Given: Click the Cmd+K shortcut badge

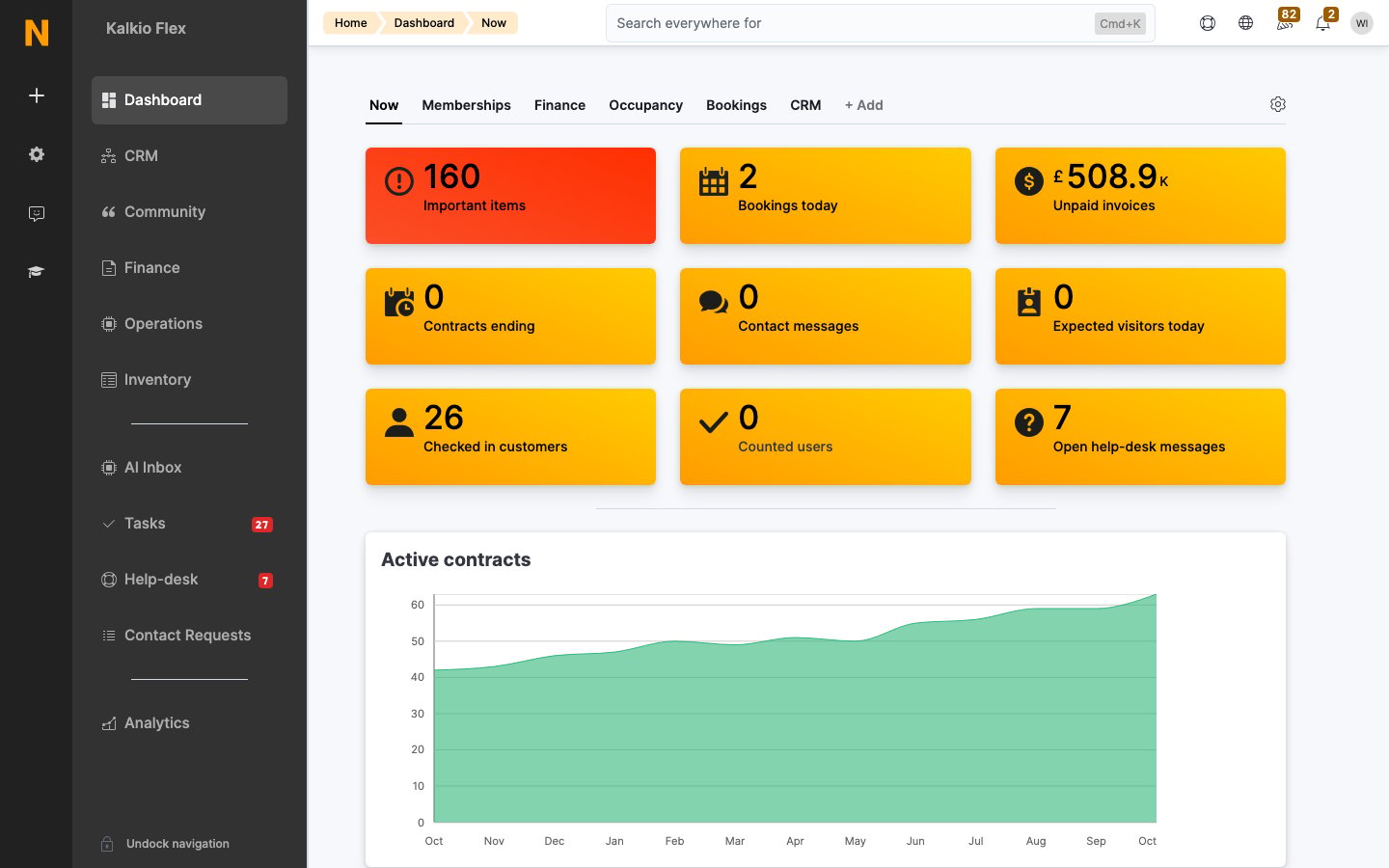Looking at the screenshot, I should point(1120,24).
